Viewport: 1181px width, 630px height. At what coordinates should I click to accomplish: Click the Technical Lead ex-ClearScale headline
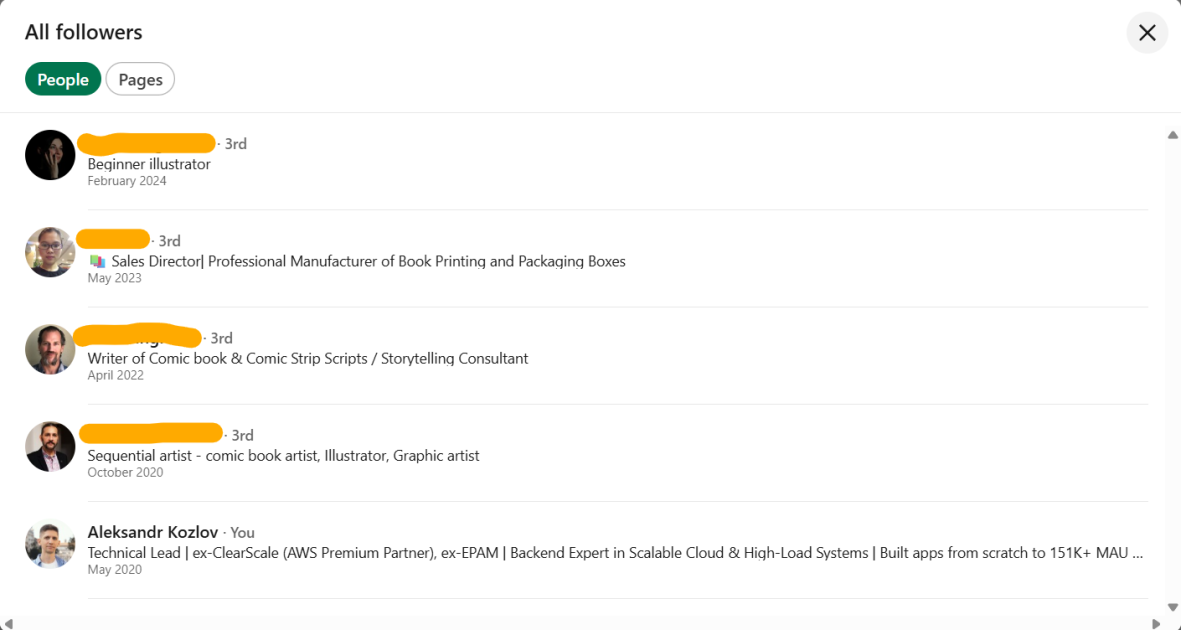point(616,553)
